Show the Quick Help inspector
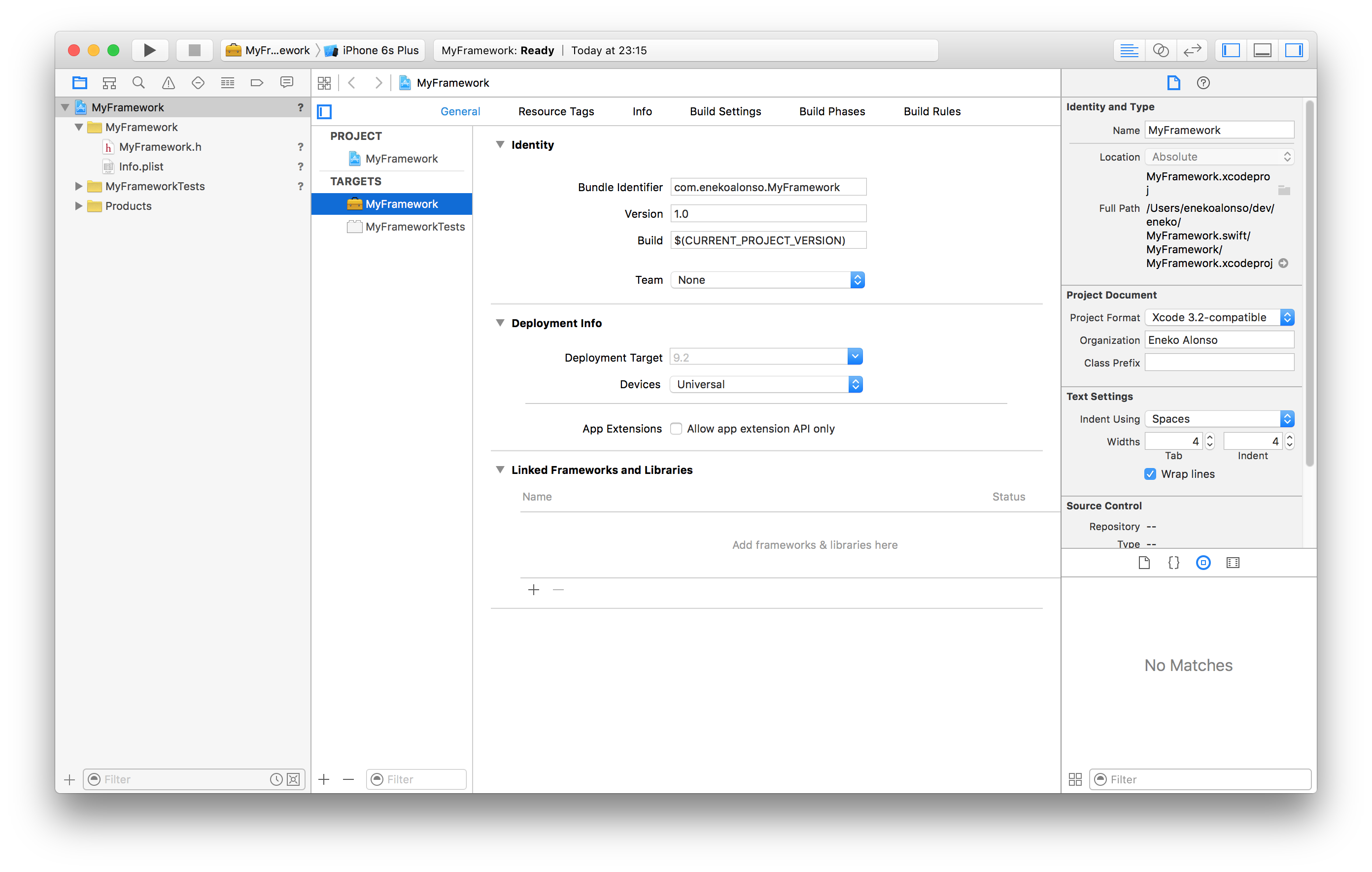This screenshot has height=872, width=1372. (x=1203, y=83)
